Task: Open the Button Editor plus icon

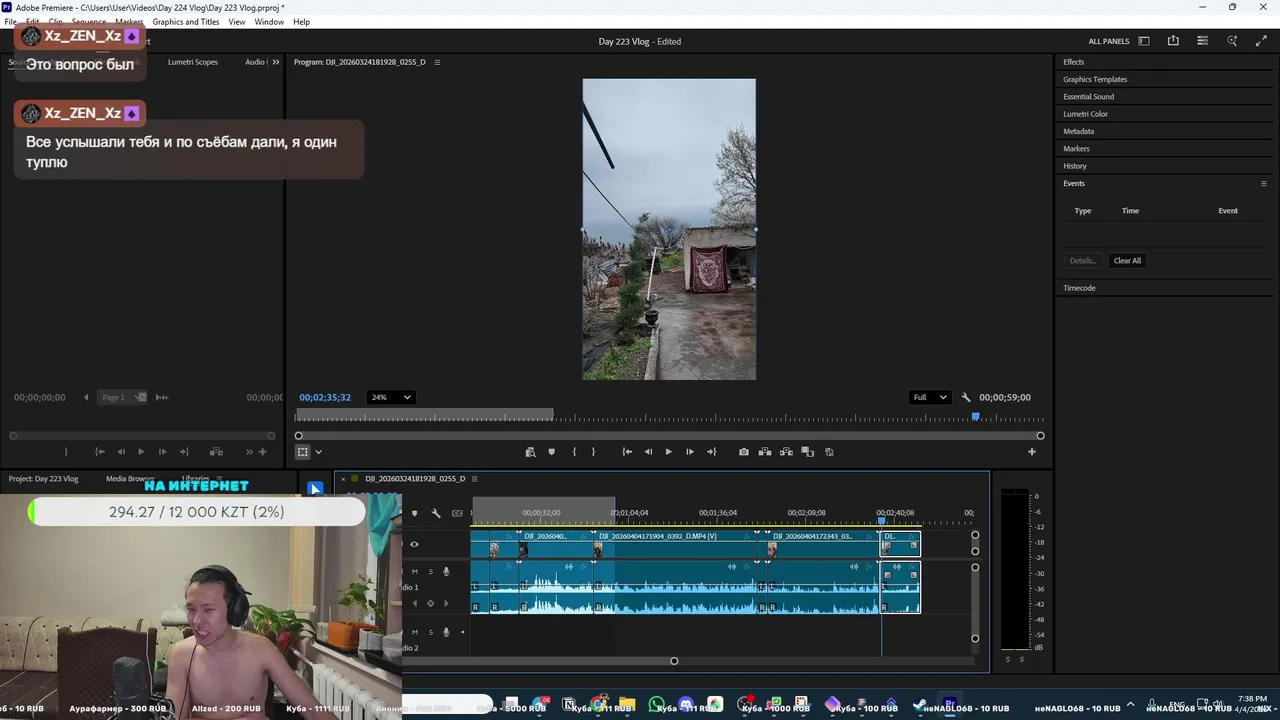Action: pyautogui.click(x=1032, y=452)
